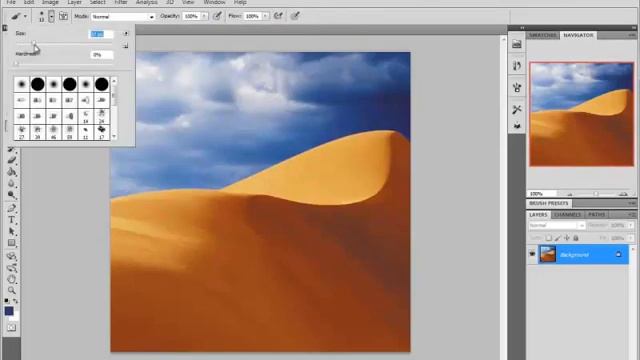Hide the Background layer with eye icon

532,254
